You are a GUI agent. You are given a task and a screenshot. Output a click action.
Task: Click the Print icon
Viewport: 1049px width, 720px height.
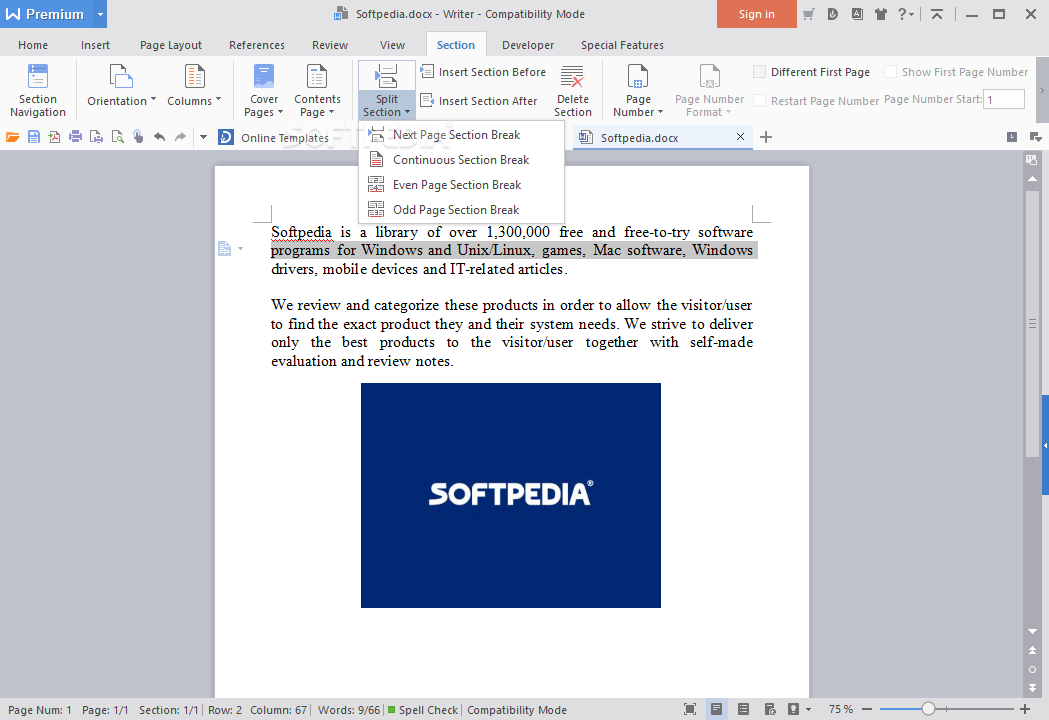(76, 137)
